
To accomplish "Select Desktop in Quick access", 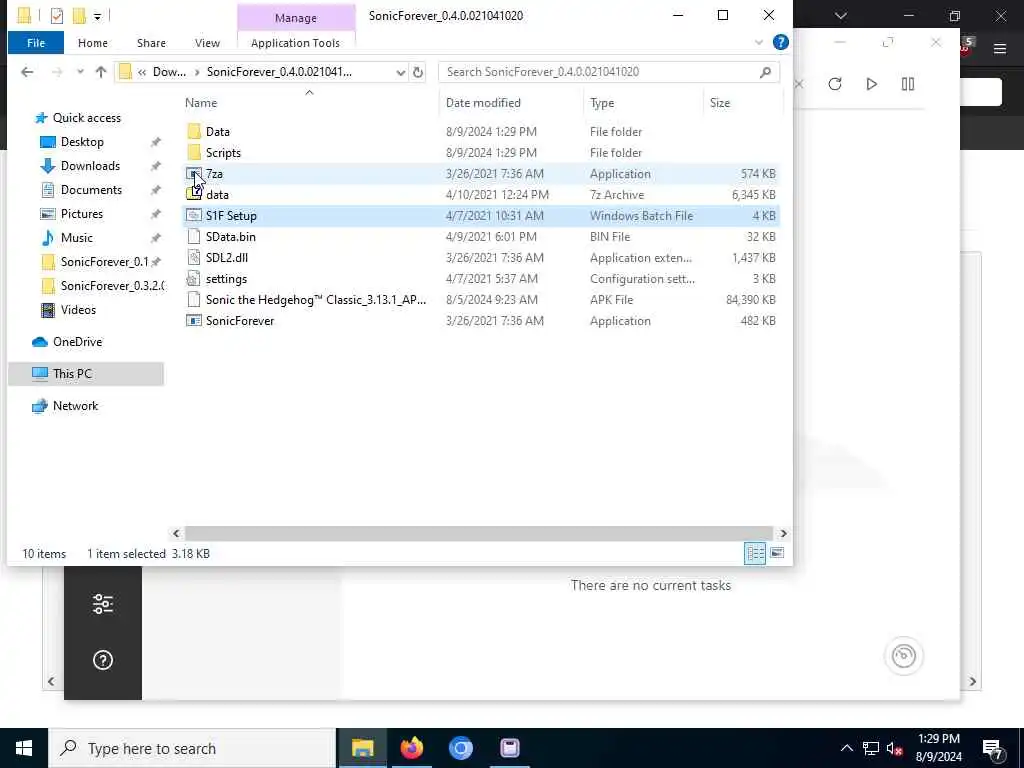I will 82,142.
